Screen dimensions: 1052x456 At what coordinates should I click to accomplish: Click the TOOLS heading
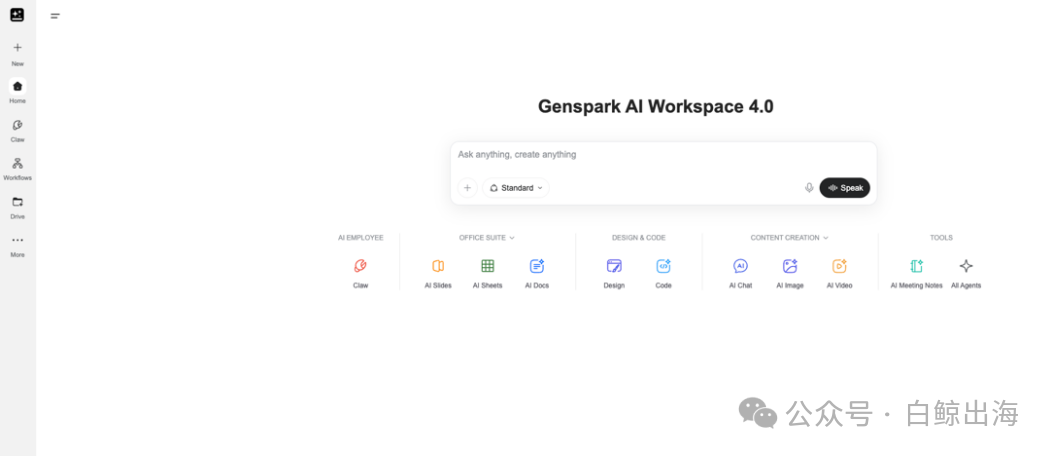point(941,237)
